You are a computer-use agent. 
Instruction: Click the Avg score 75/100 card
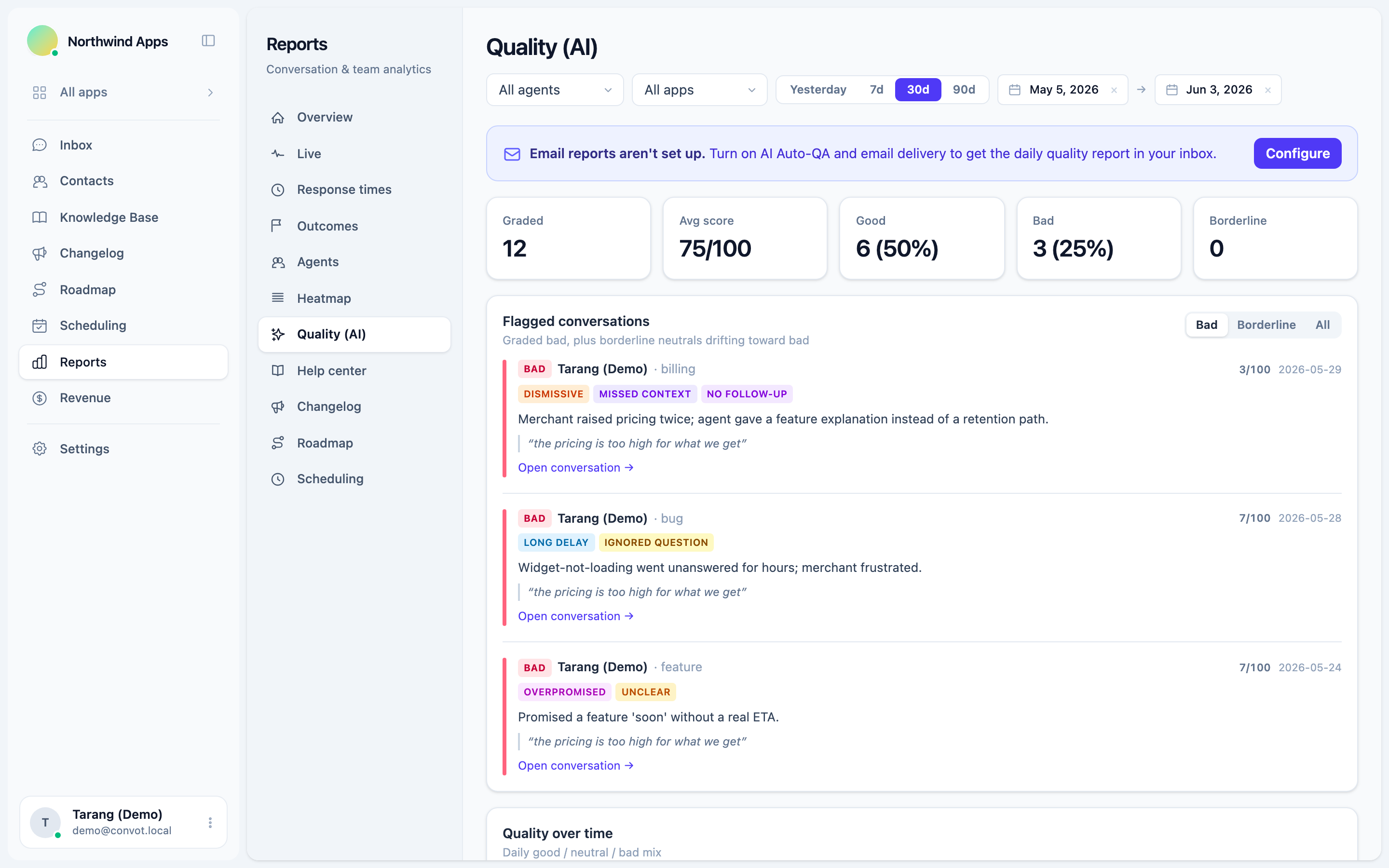pos(745,239)
